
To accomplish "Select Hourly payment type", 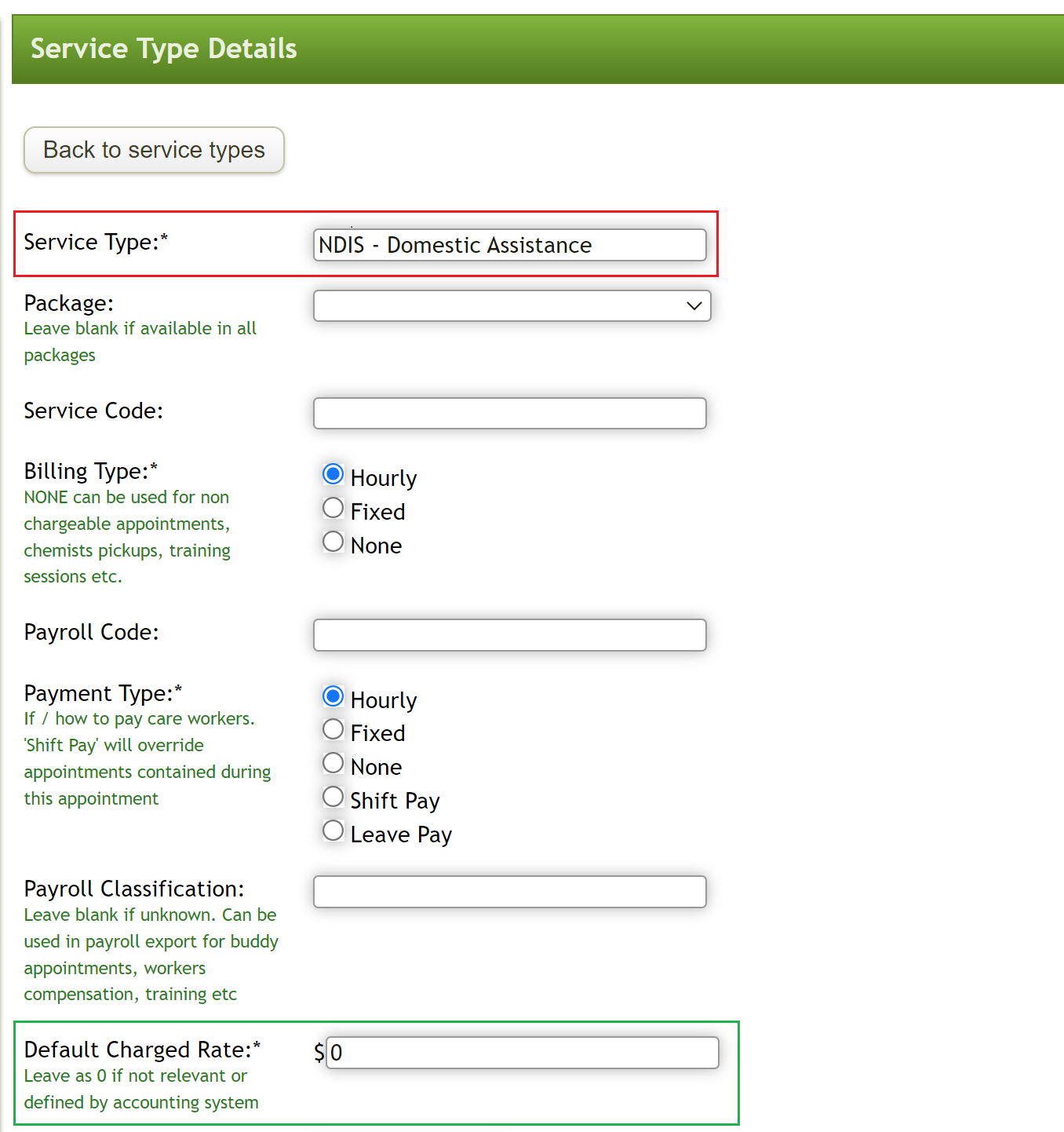I will [333, 696].
